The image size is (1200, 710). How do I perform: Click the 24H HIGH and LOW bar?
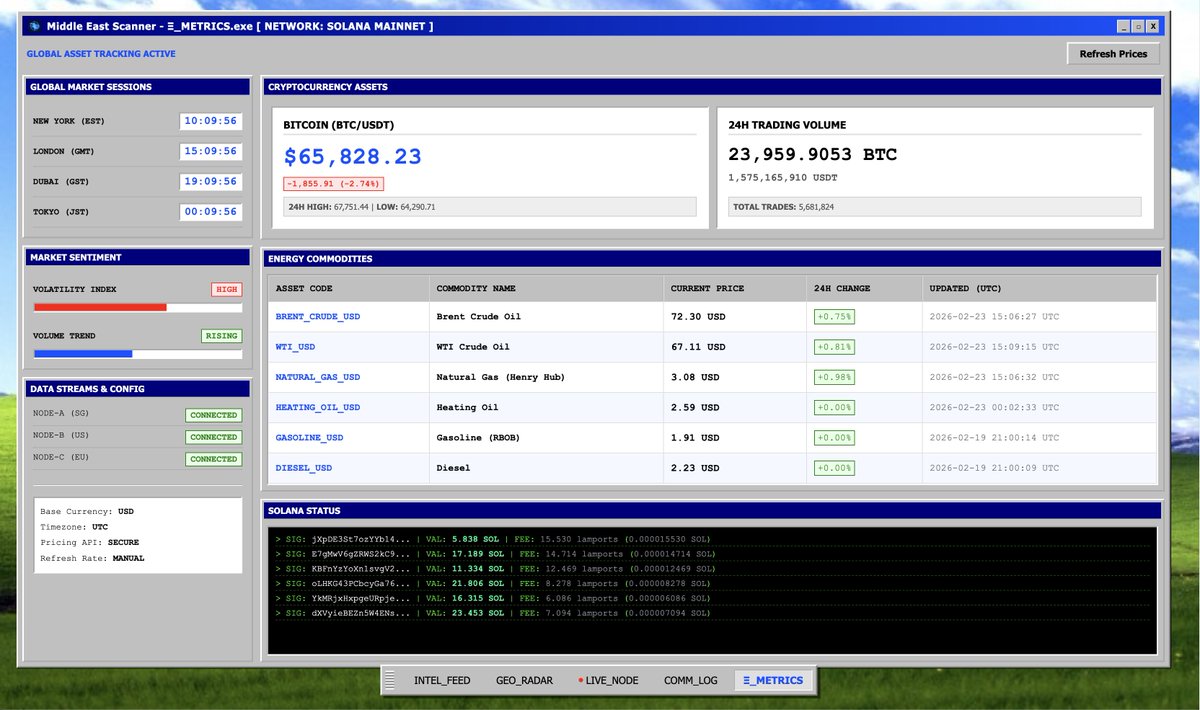tap(490, 207)
